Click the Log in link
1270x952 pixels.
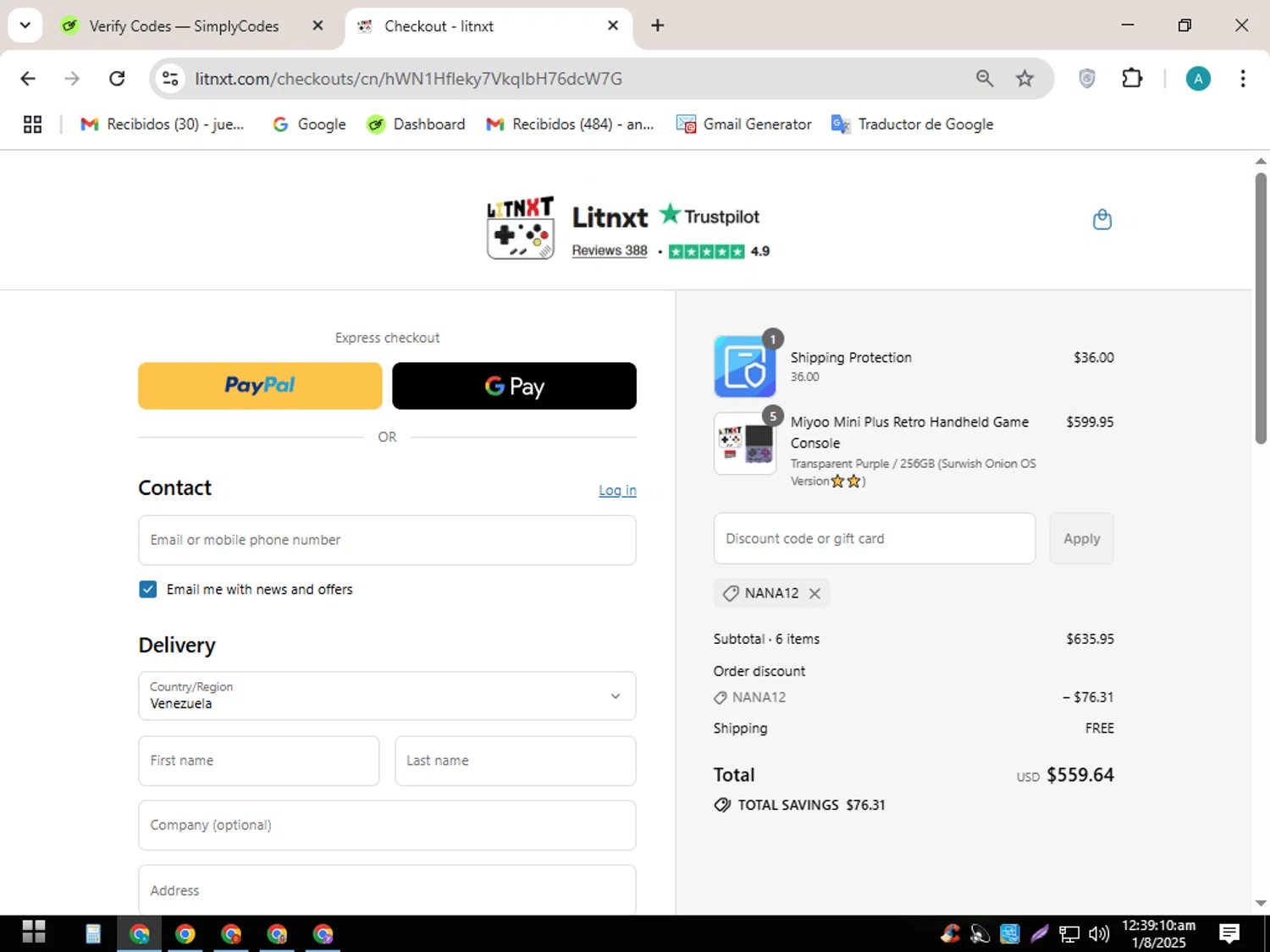(x=617, y=491)
